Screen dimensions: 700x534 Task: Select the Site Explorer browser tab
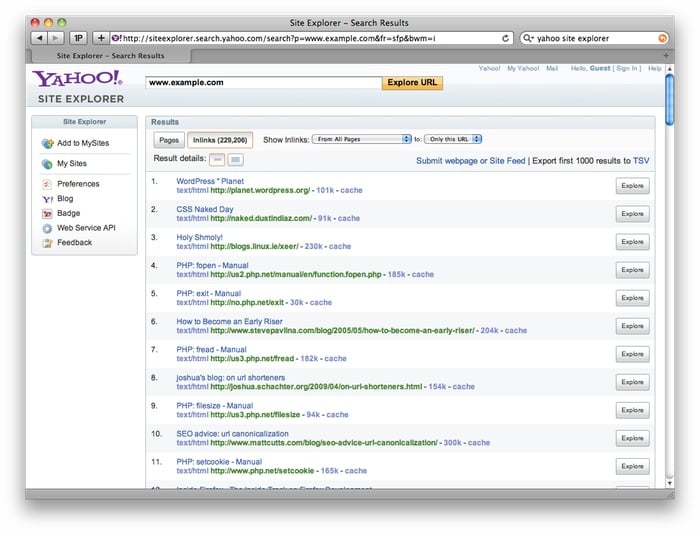click(111, 56)
